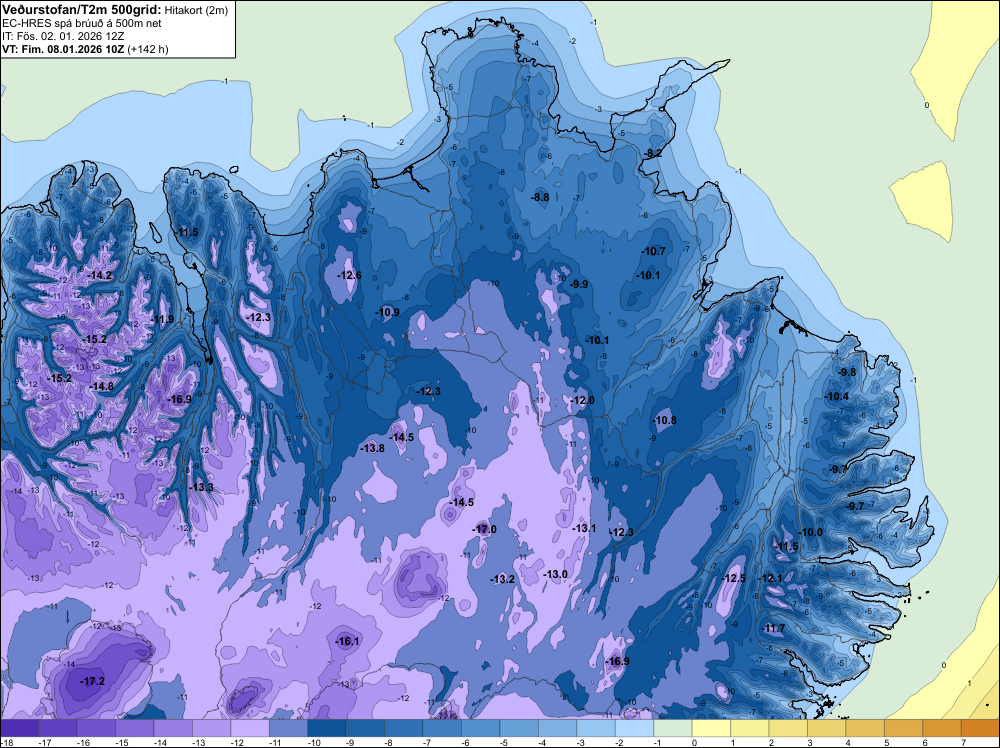Click the -9.9 temperature value
Image resolution: width=1000 pixels, height=748 pixels.
point(579,284)
